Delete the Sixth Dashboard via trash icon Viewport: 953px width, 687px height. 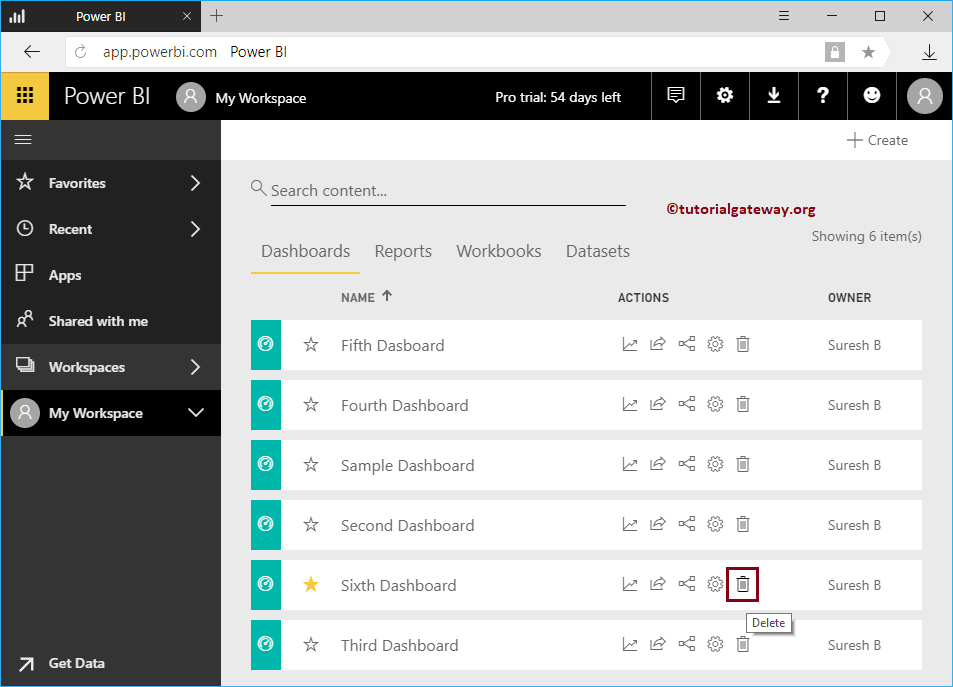743,584
